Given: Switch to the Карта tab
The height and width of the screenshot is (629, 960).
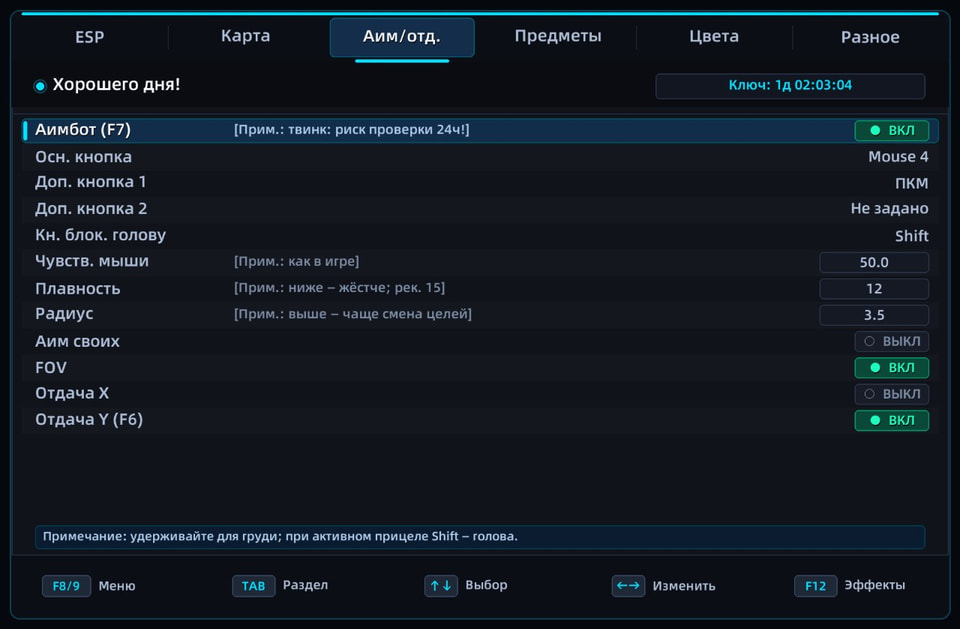Looking at the screenshot, I should [x=246, y=36].
